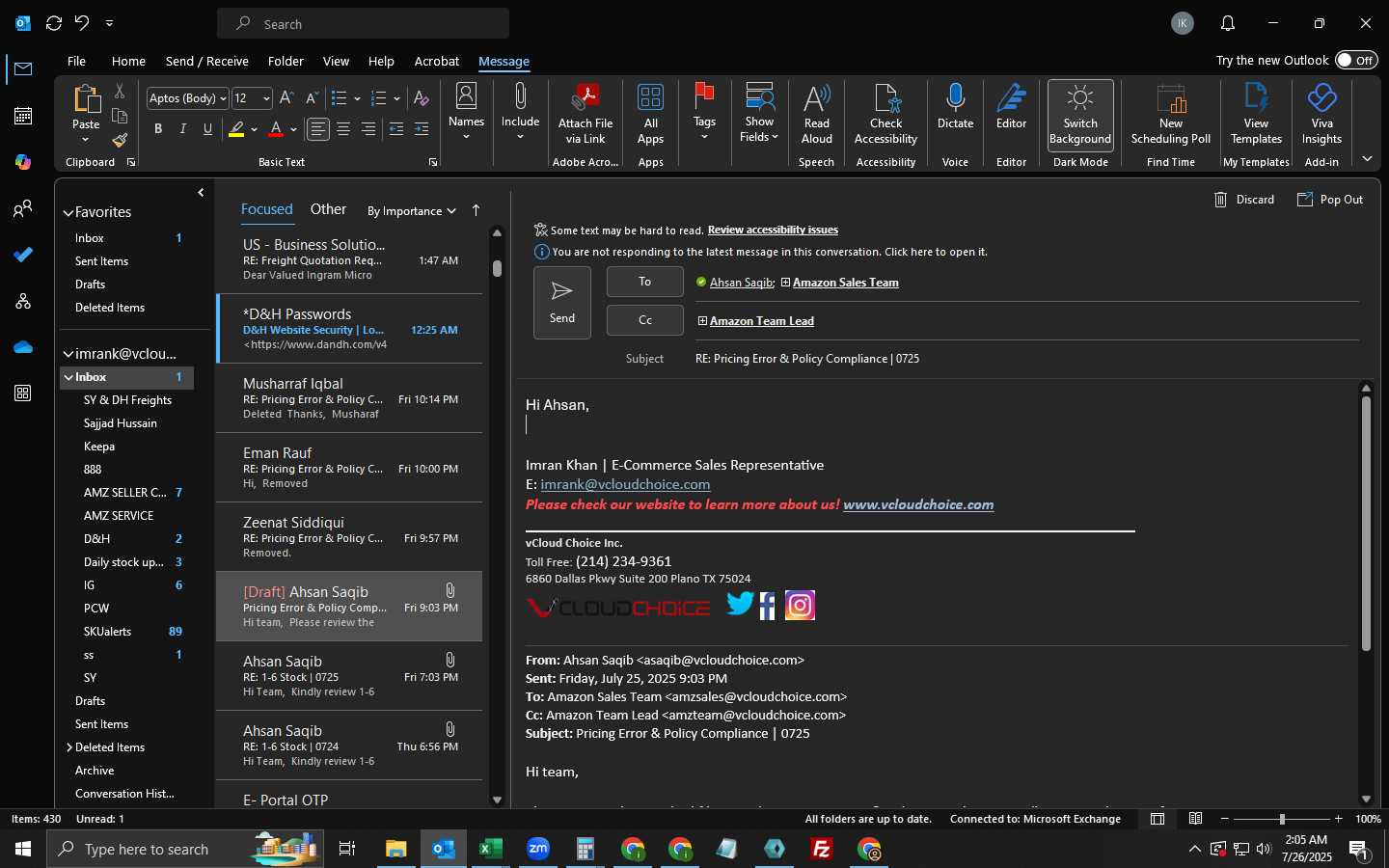Collapse the ribbon with chevron

(1367, 158)
